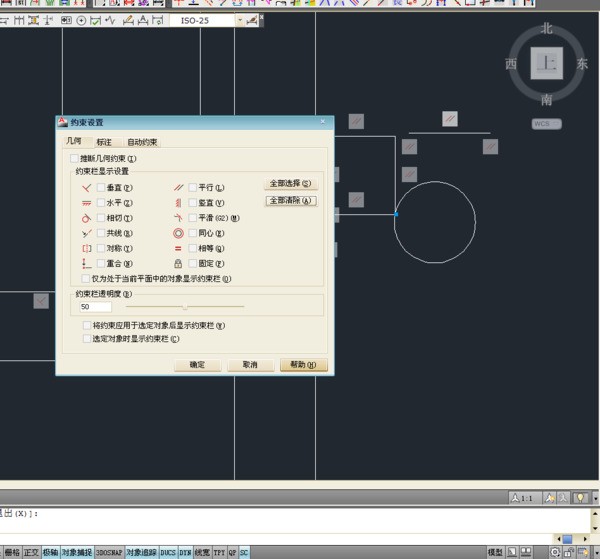The image size is (600, 559).
Task: Click the annotation scale 1:1 icon
Action: [522, 498]
